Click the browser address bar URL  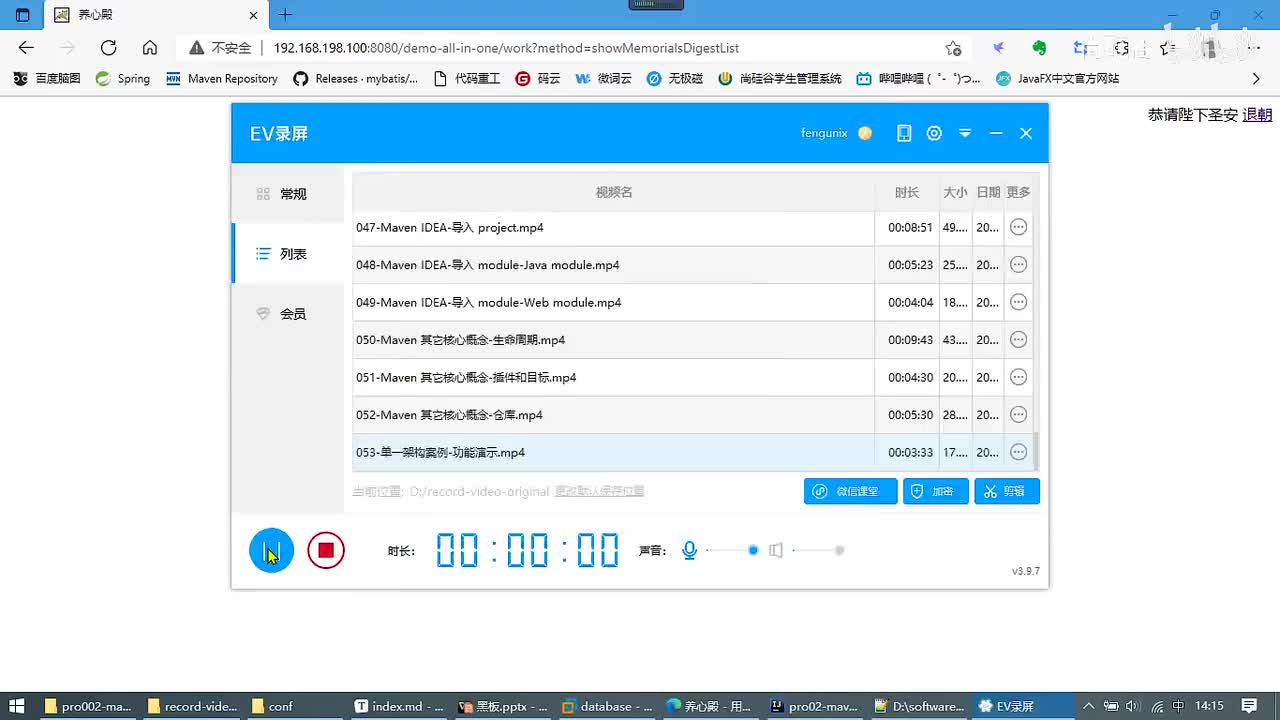pos(506,48)
